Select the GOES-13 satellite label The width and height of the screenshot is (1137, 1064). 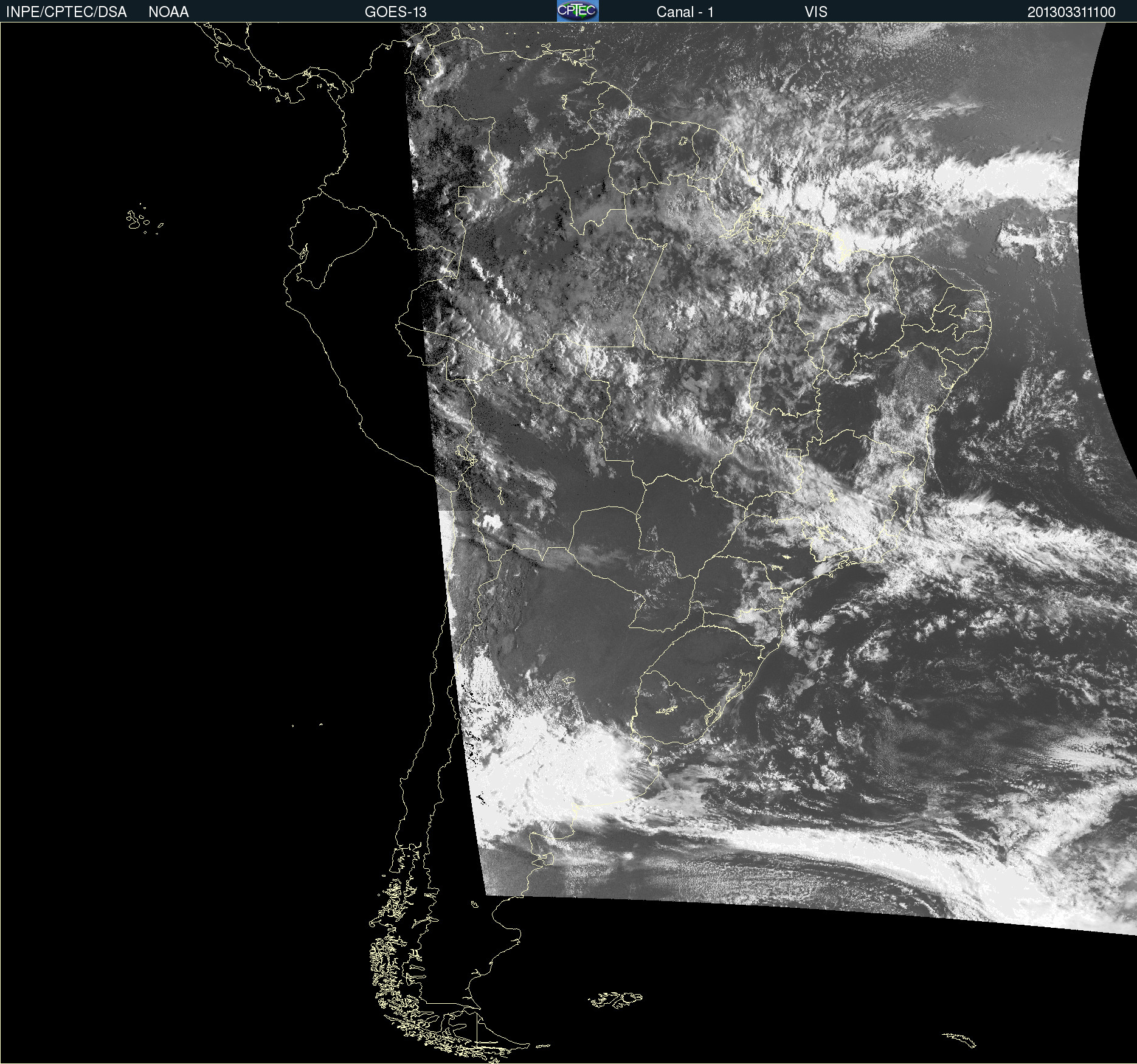(395, 12)
